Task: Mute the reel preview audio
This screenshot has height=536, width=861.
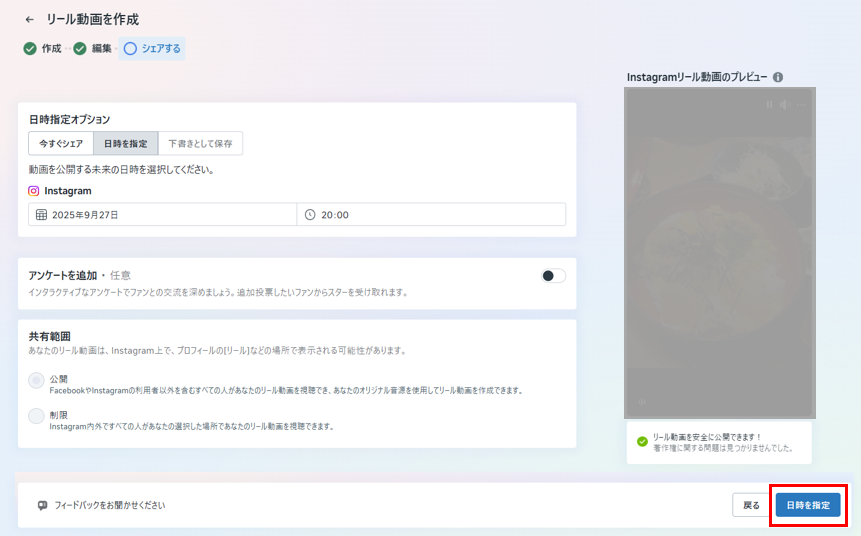Action: (x=785, y=104)
